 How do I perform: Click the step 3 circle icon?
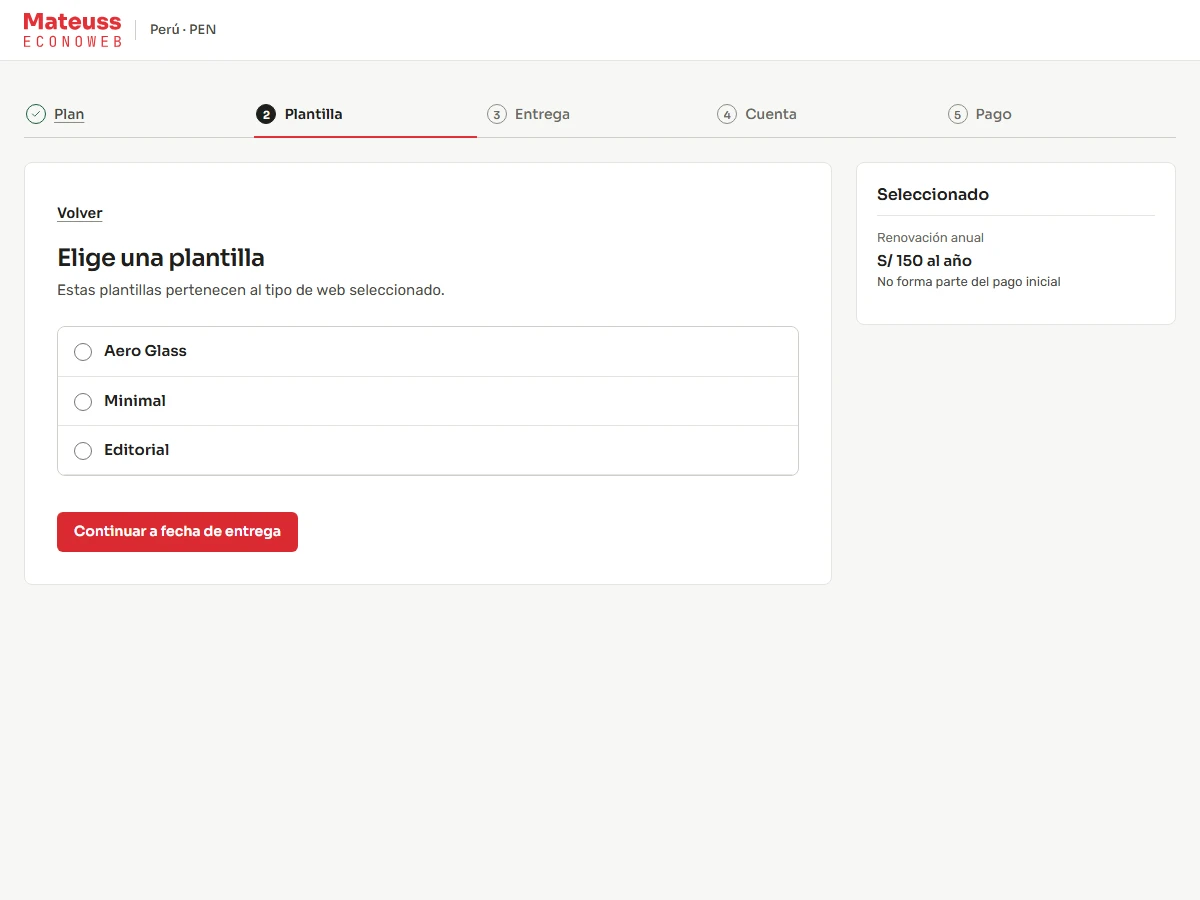point(497,114)
